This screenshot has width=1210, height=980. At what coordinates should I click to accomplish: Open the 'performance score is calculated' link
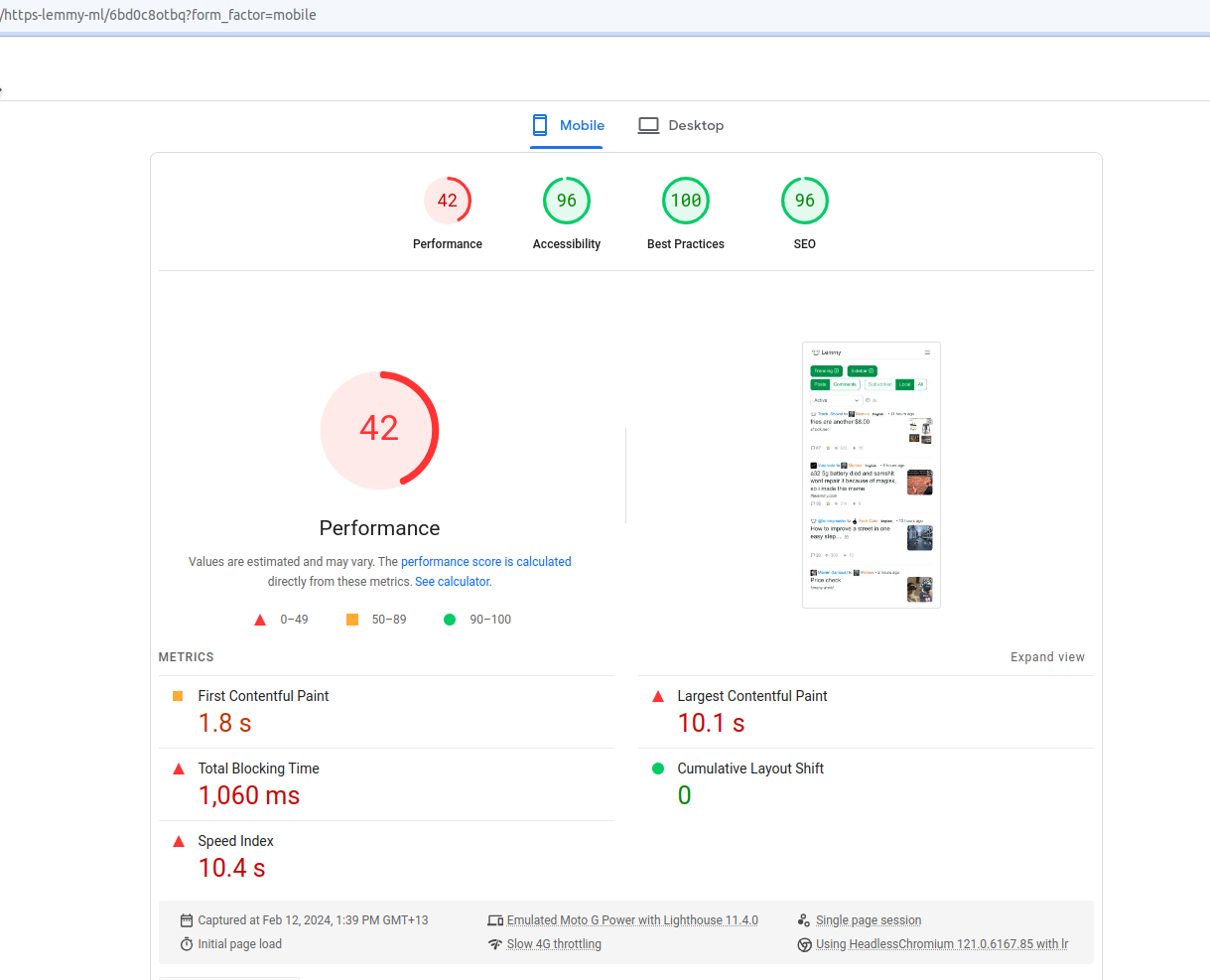485,562
